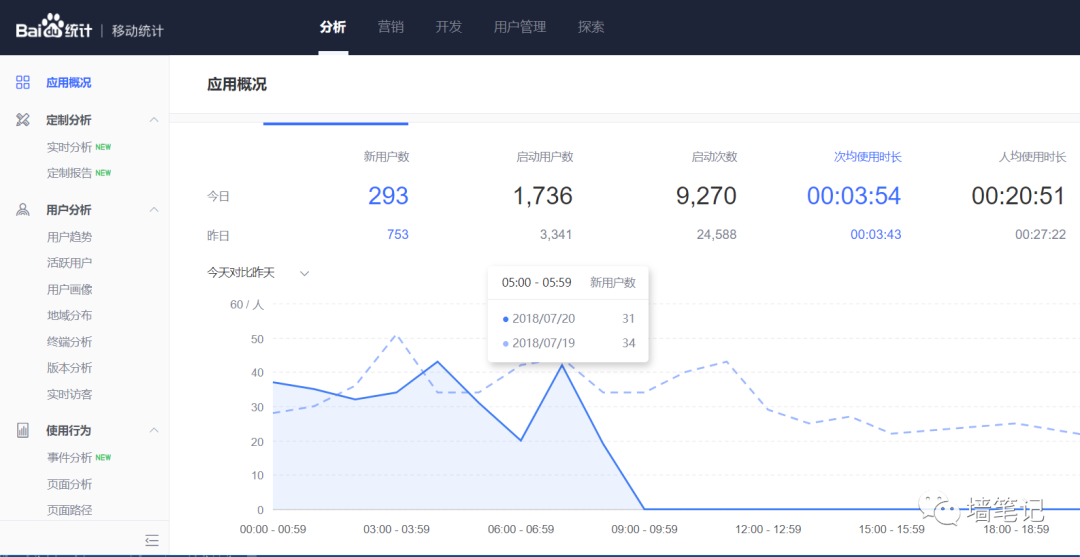The image size is (1080, 557).
Task: Open the 探索 top navigation tab
Action: point(591,27)
